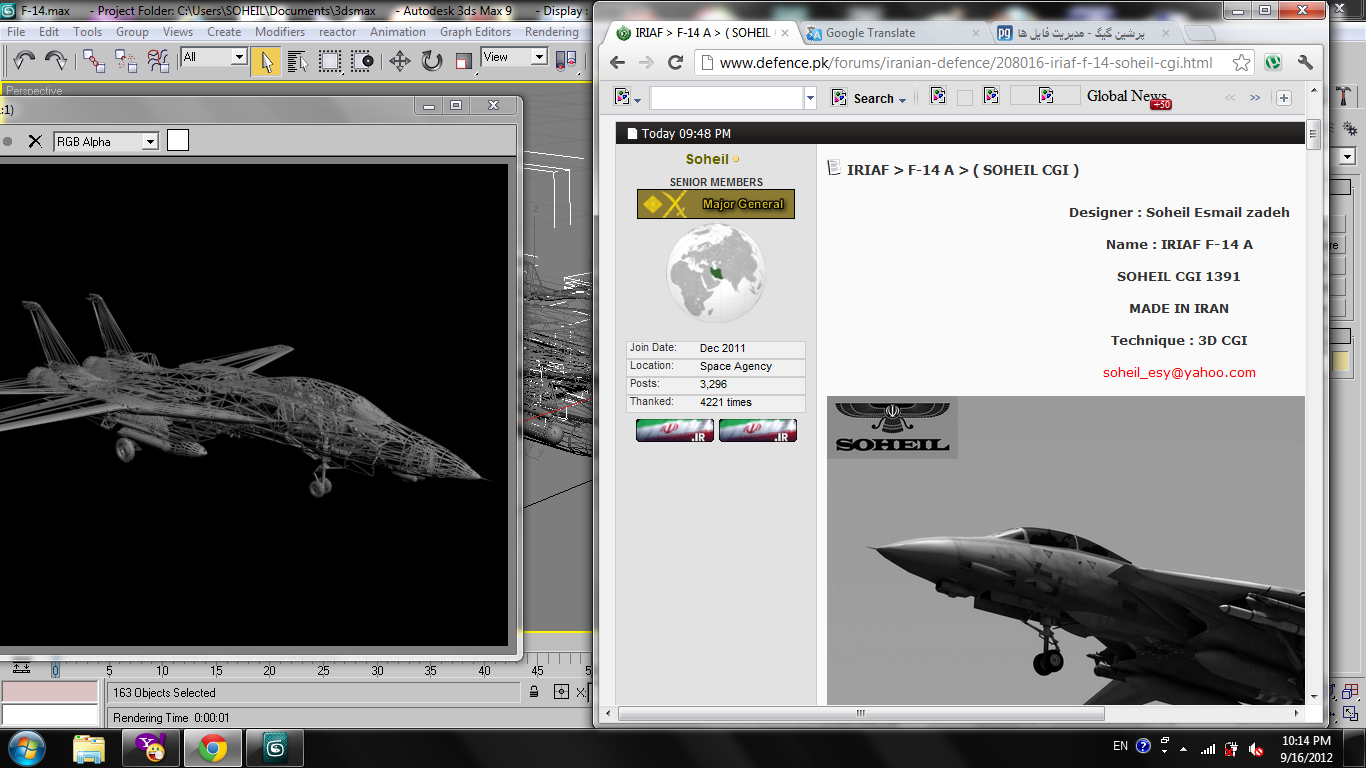1366x768 pixels.
Task: Open the Windows Start menu
Action: tap(27, 747)
